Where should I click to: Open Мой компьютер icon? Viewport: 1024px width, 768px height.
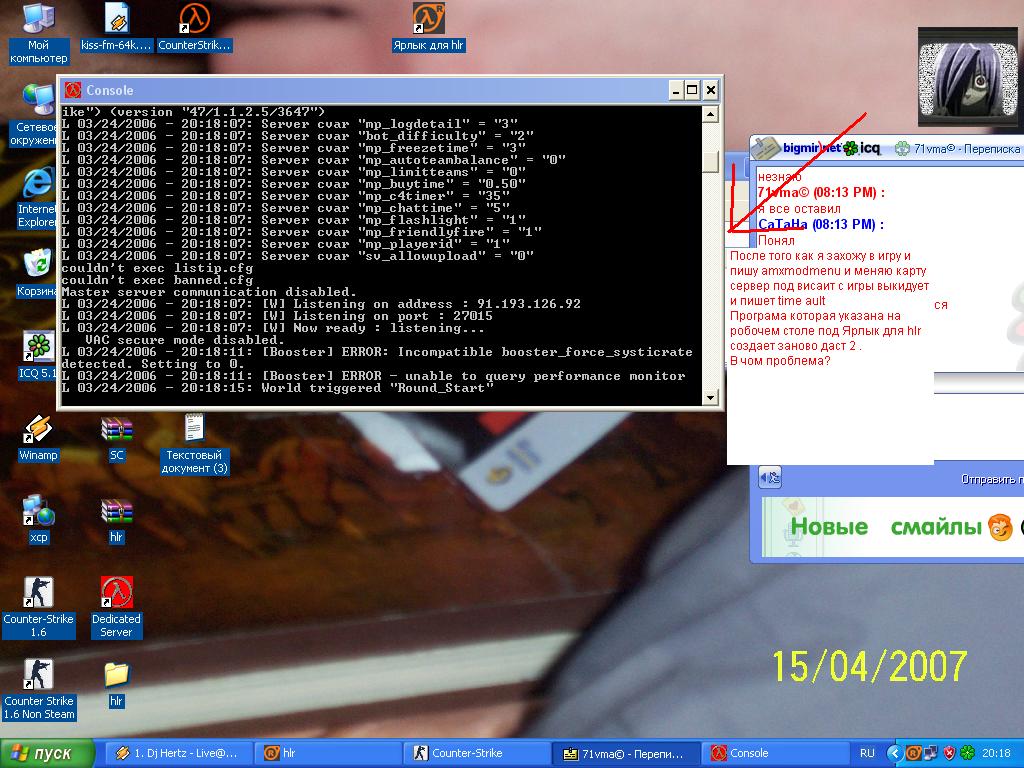coord(39,33)
